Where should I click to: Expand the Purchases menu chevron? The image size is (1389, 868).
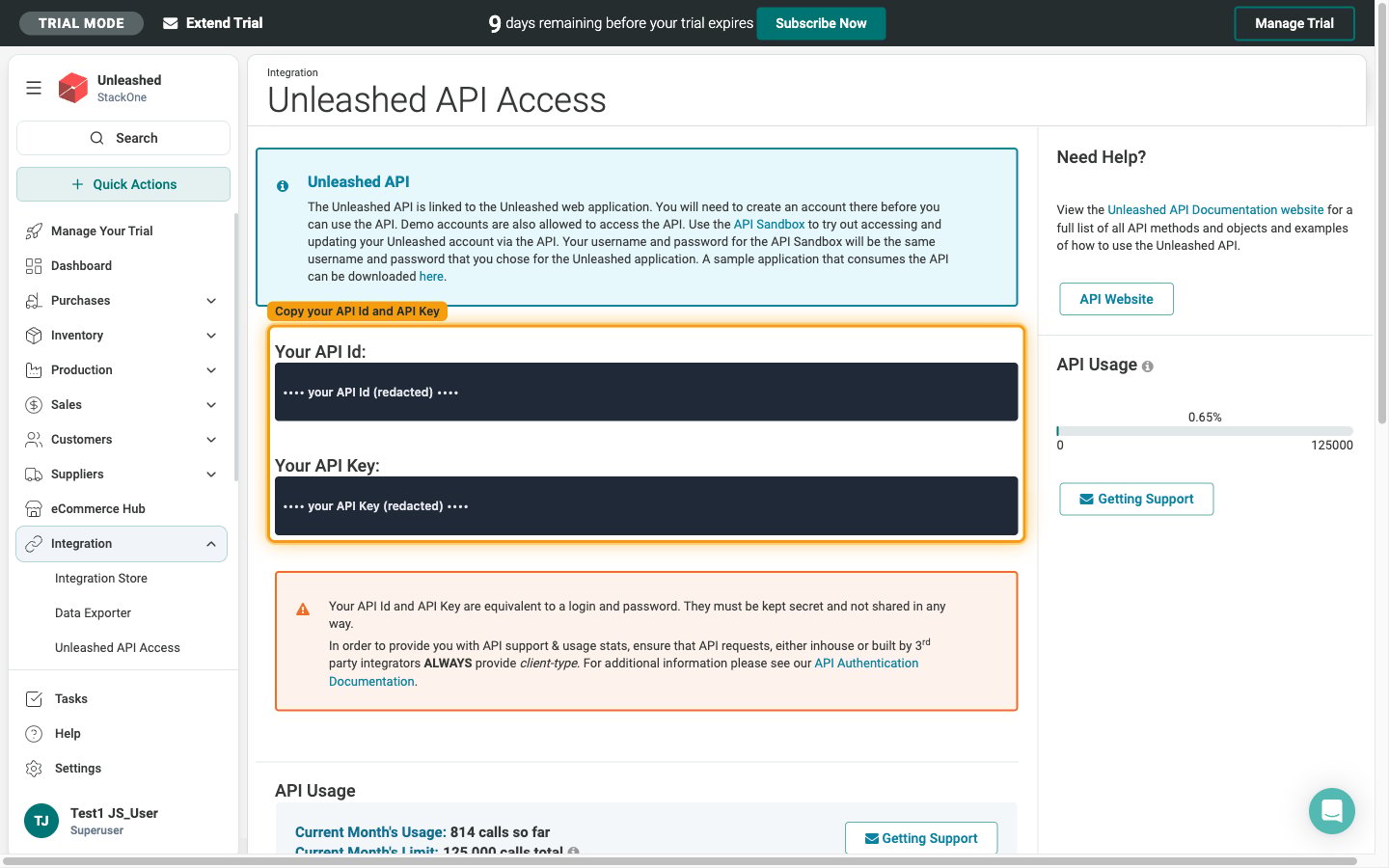tap(211, 301)
